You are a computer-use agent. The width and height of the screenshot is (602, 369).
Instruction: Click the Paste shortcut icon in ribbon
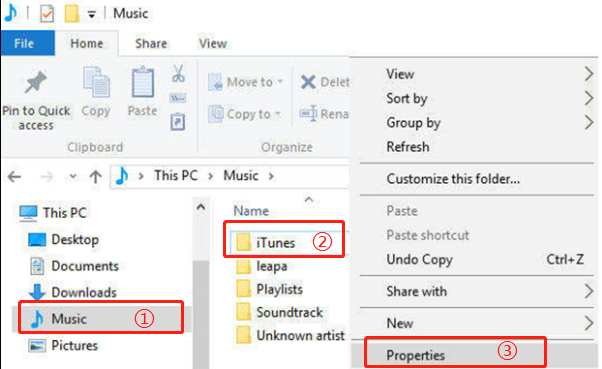[178, 122]
